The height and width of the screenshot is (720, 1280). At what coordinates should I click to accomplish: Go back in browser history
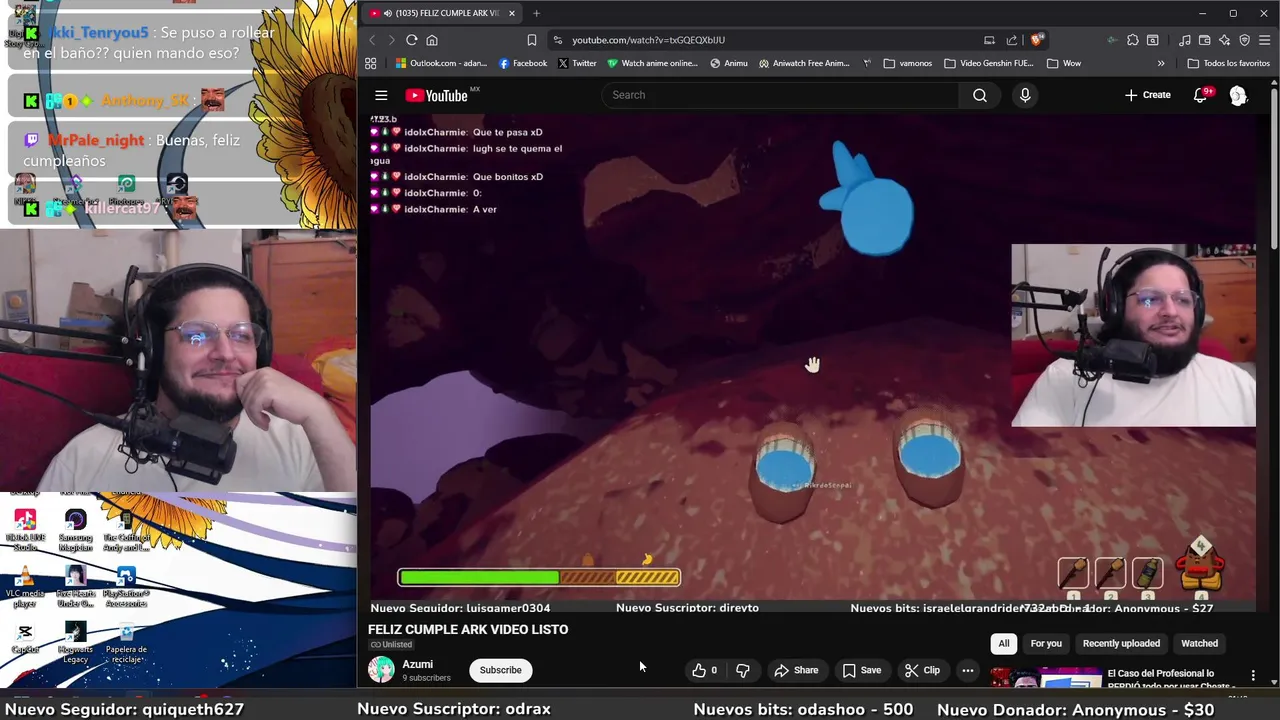pyautogui.click(x=372, y=40)
